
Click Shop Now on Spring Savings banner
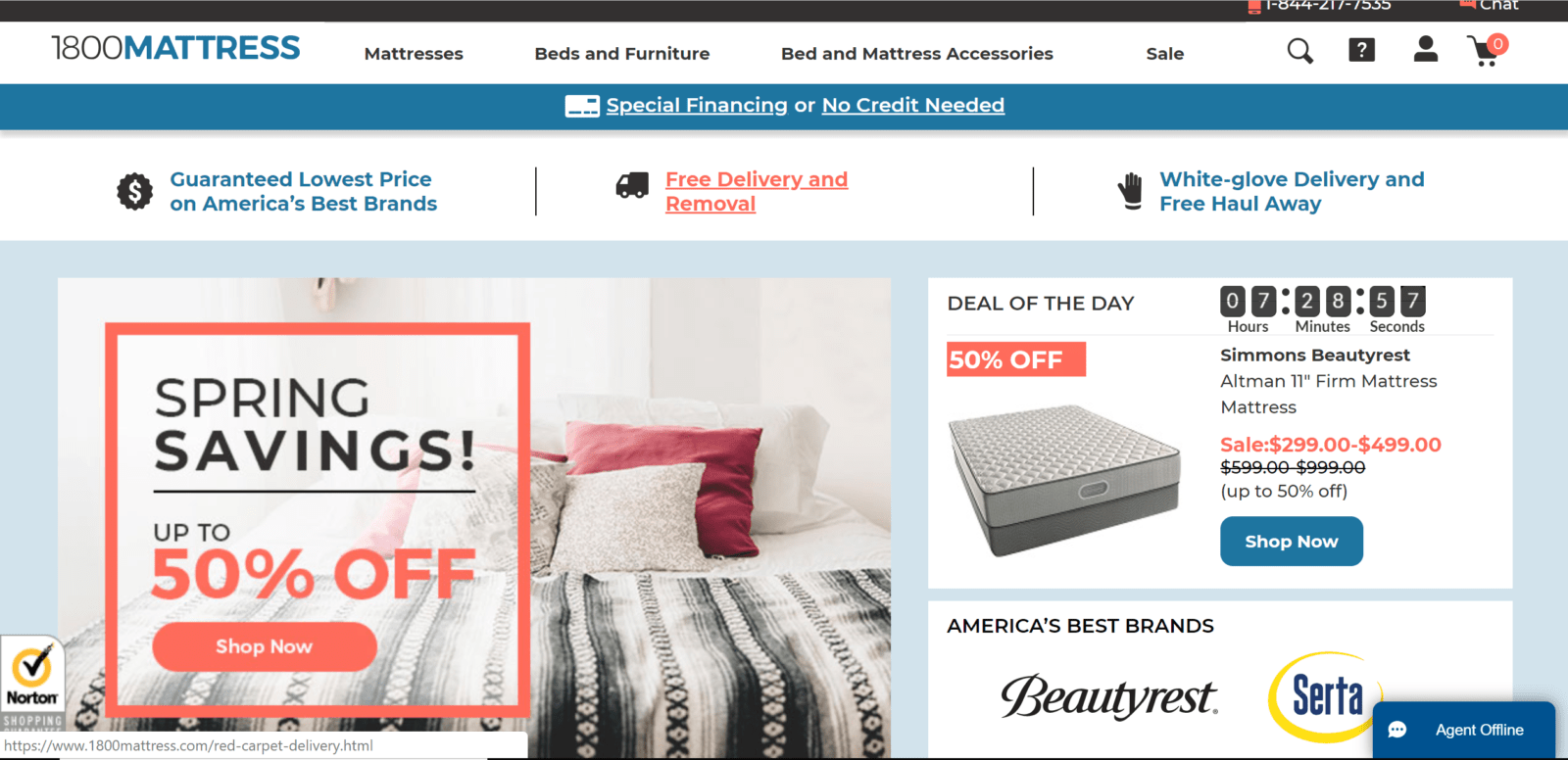[x=265, y=646]
